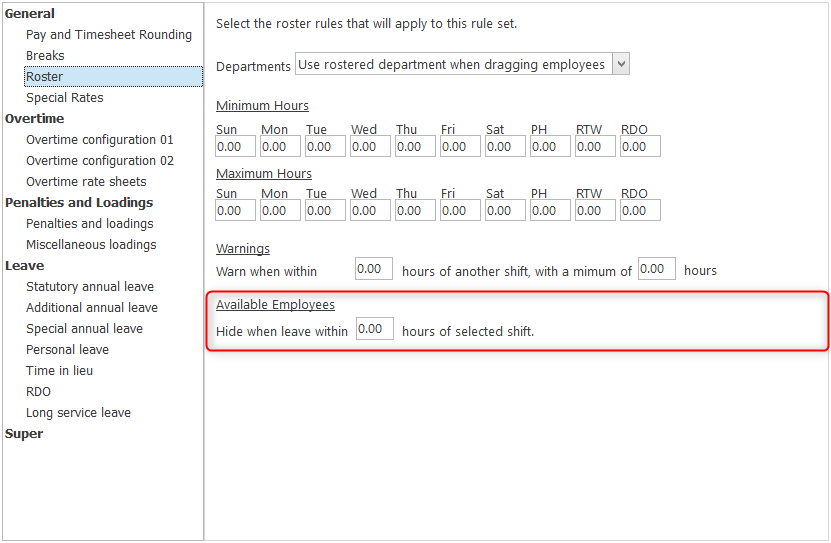Screen dimensions: 831x543
Task: Click 'hours of selected shift.' label
Action: click(x=468, y=332)
